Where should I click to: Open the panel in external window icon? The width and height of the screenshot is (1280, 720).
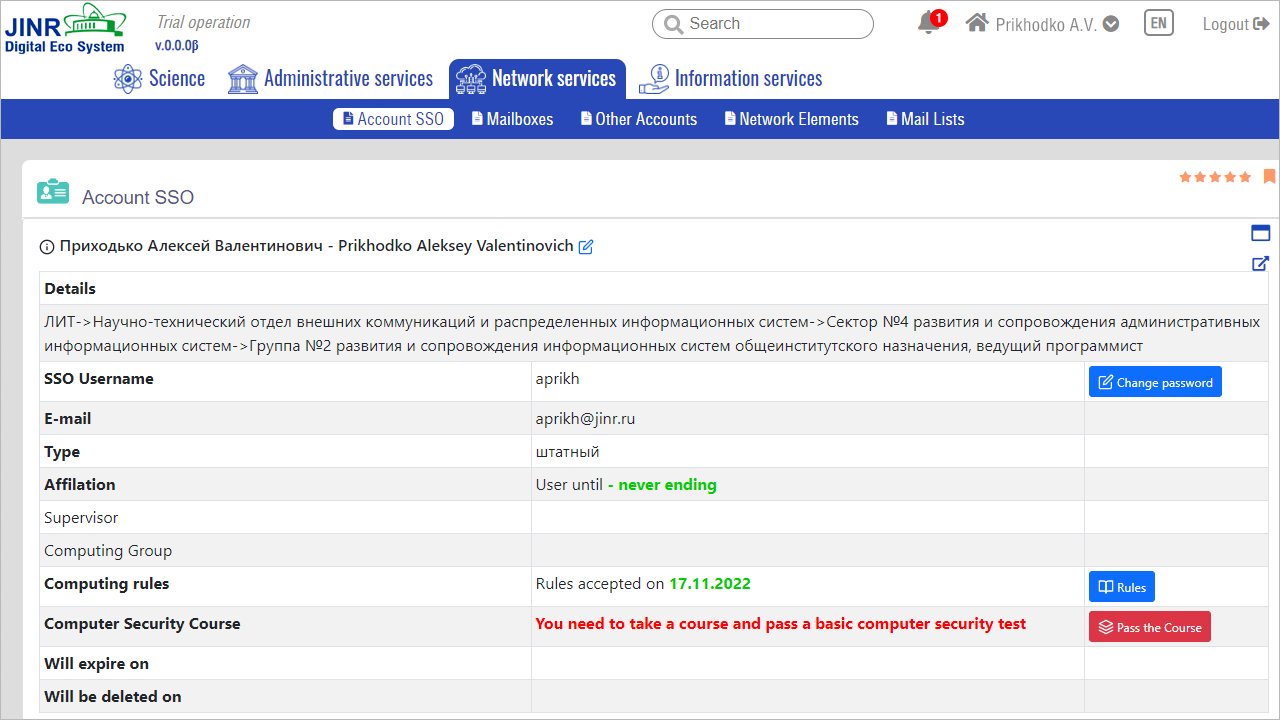tap(1260, 264)
